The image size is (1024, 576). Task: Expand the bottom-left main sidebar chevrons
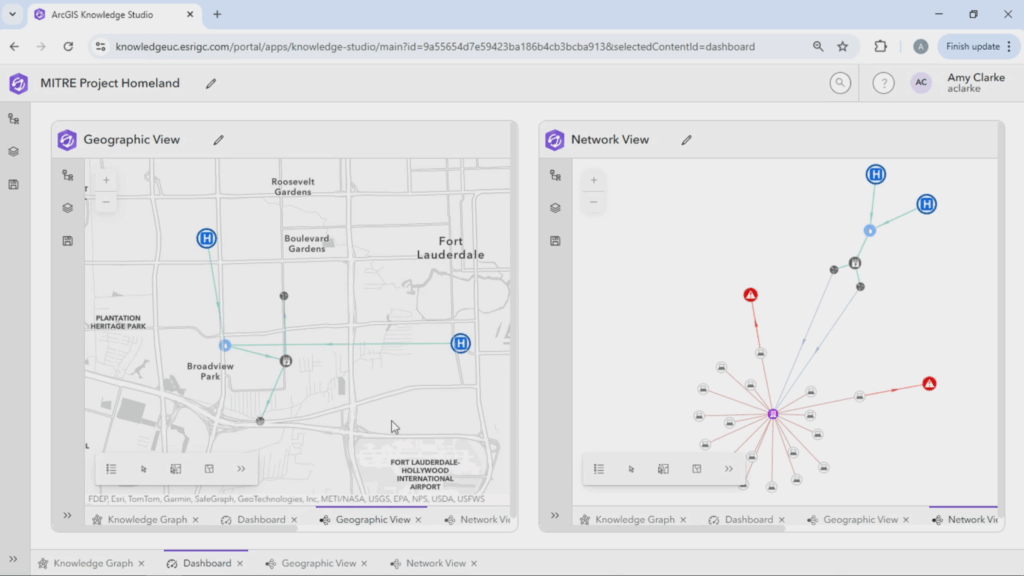(x=13, y=560)
